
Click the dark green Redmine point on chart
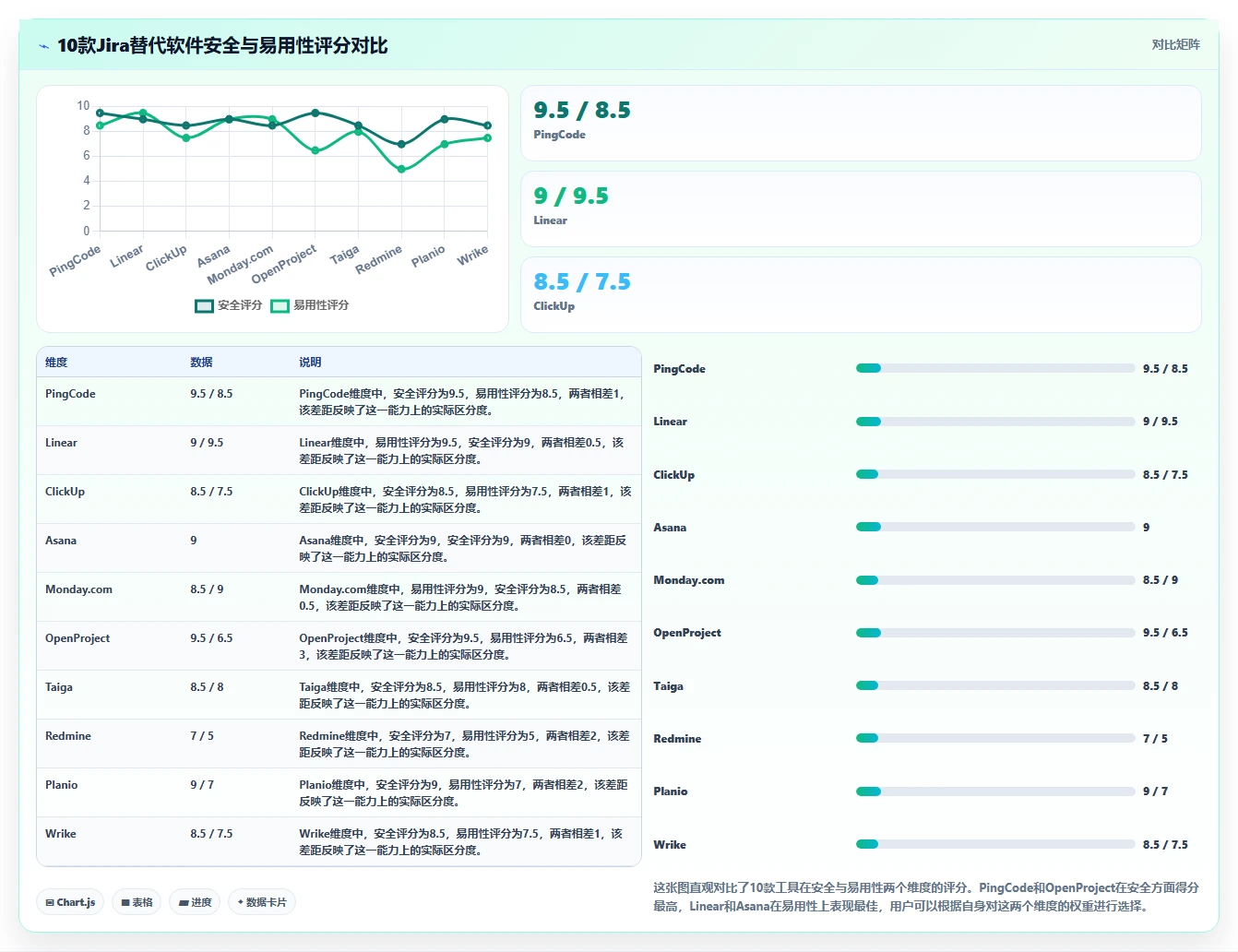(x=401, y=144)
